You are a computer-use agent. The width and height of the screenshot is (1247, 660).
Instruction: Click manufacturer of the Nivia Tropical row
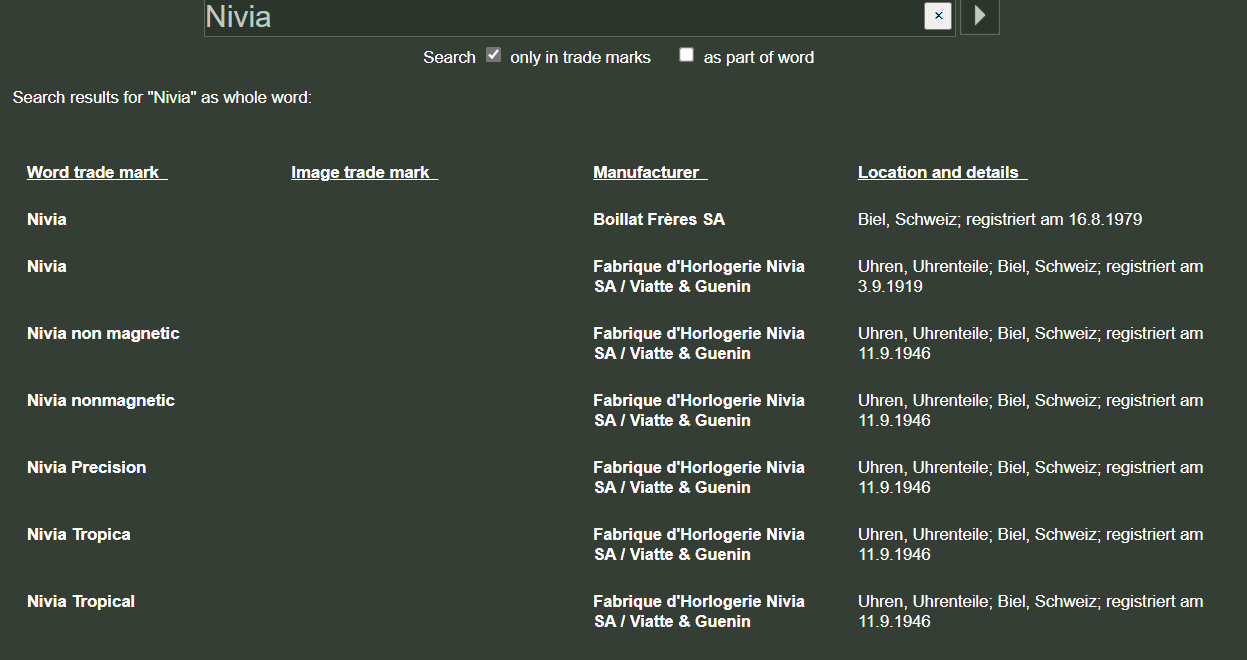(x=699, y=611)
